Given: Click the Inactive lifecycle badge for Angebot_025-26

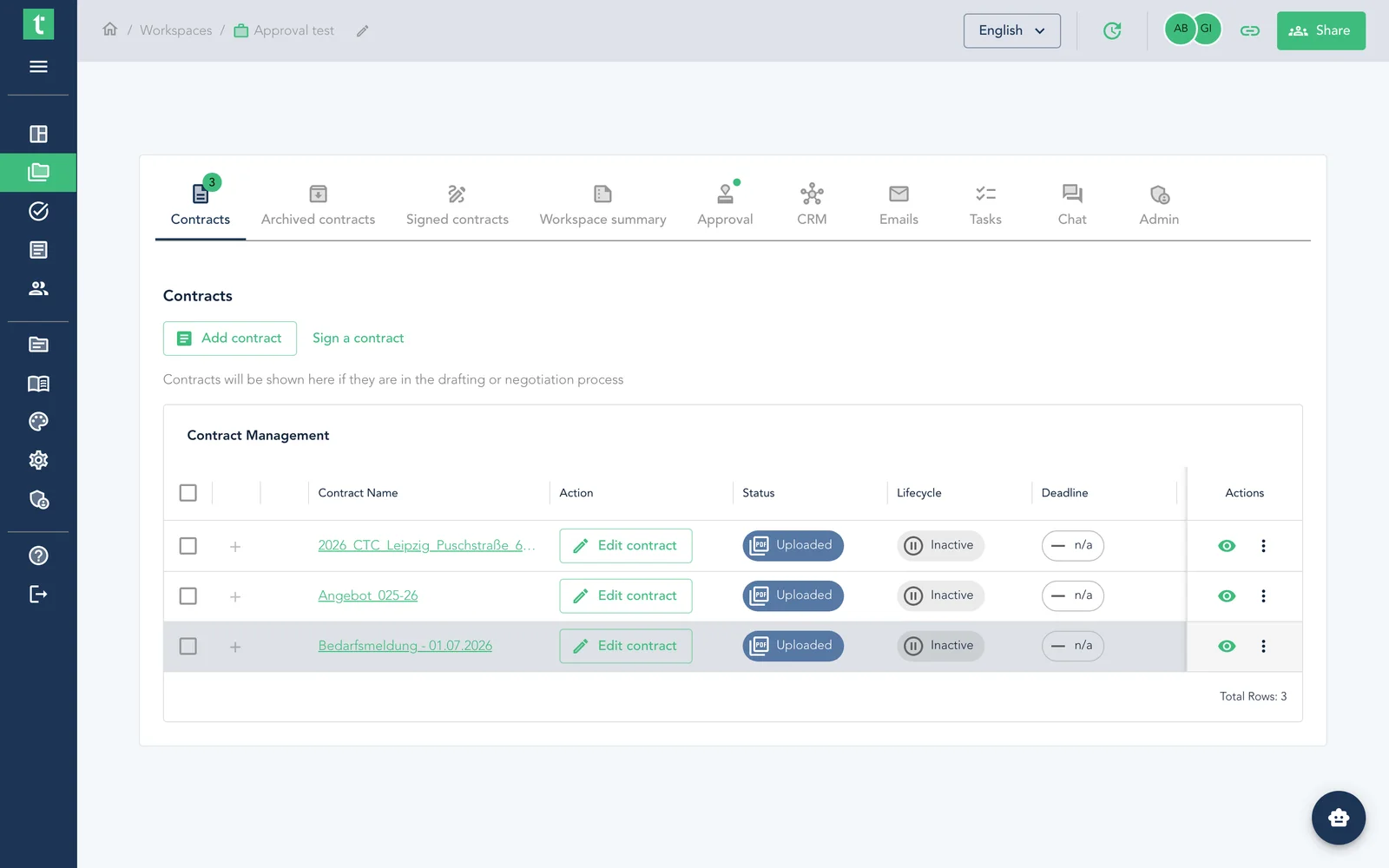Looking at the screenshot, I should [940, 596].
